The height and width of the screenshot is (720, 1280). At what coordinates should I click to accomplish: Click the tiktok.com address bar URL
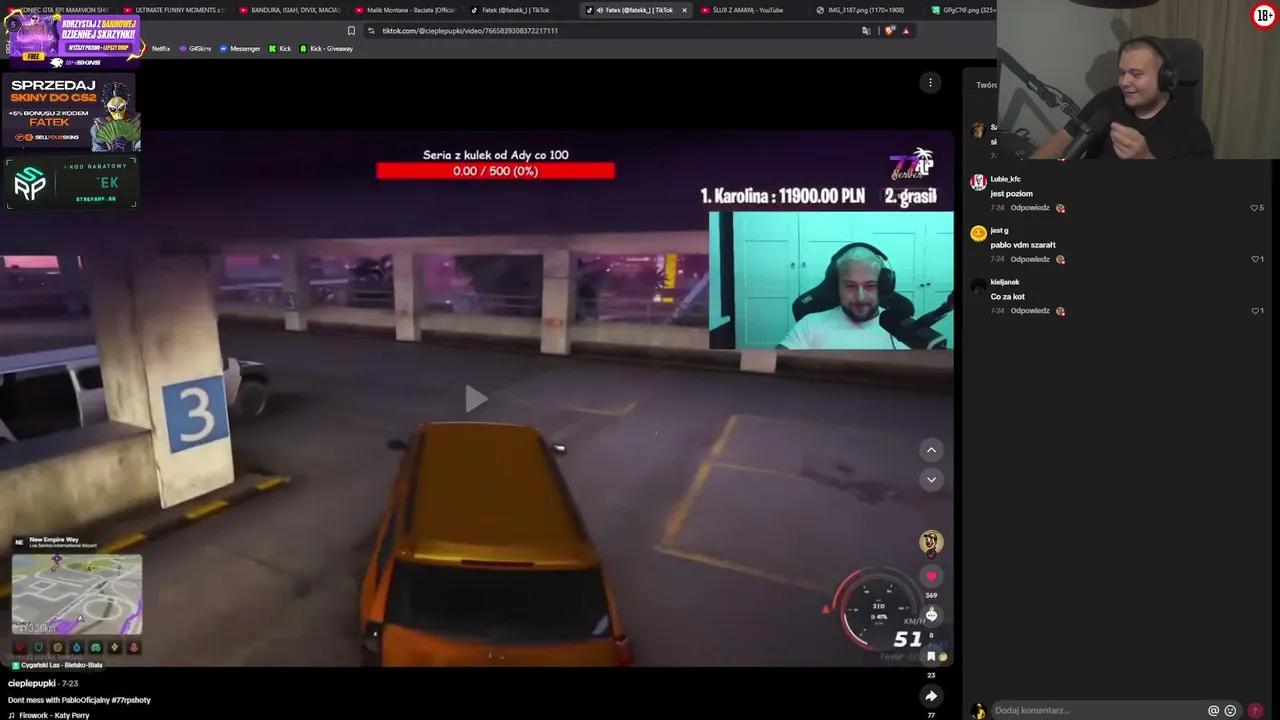coord(470,31)
